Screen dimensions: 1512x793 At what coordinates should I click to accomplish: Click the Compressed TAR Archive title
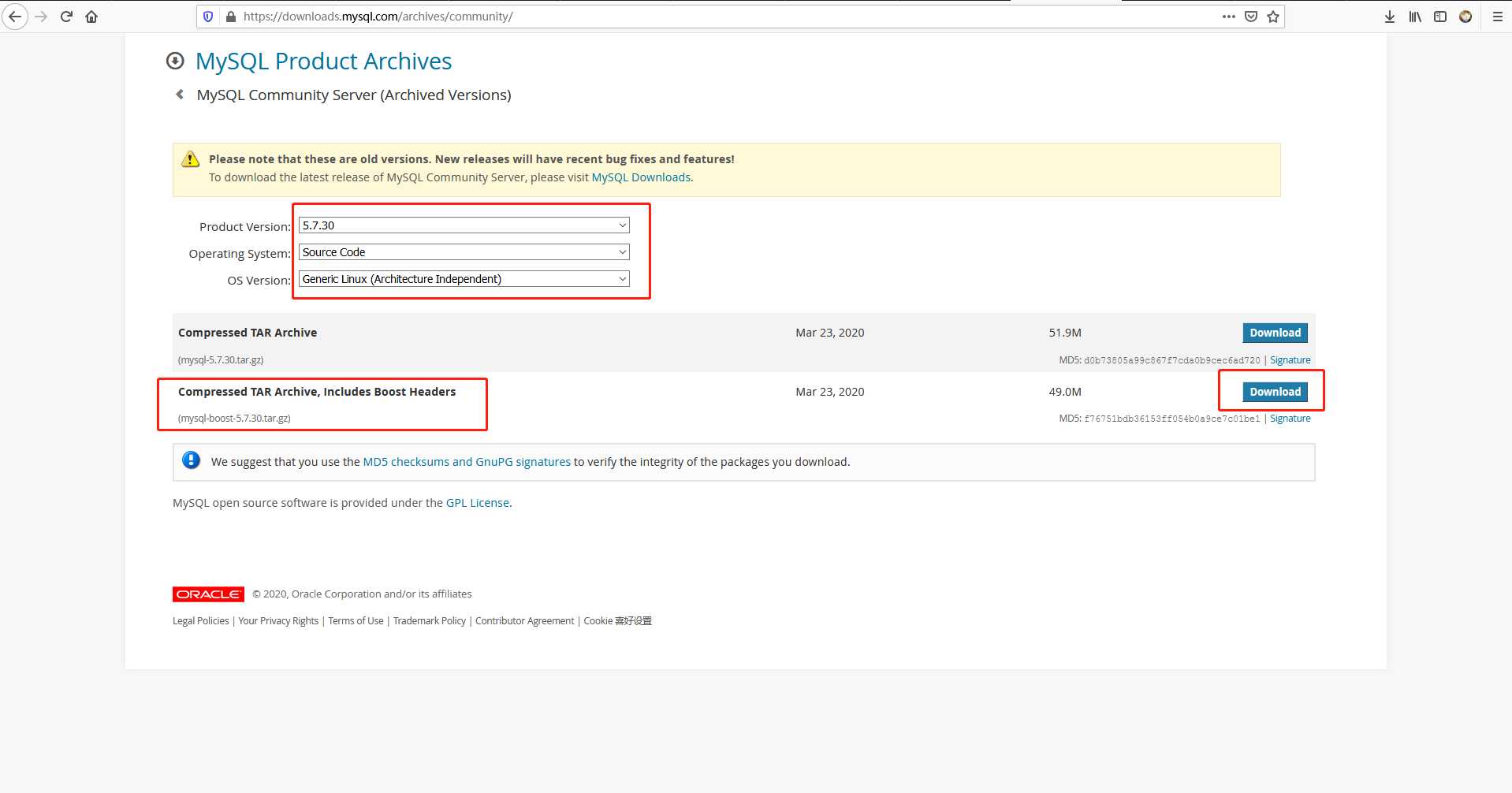(248, 333)
